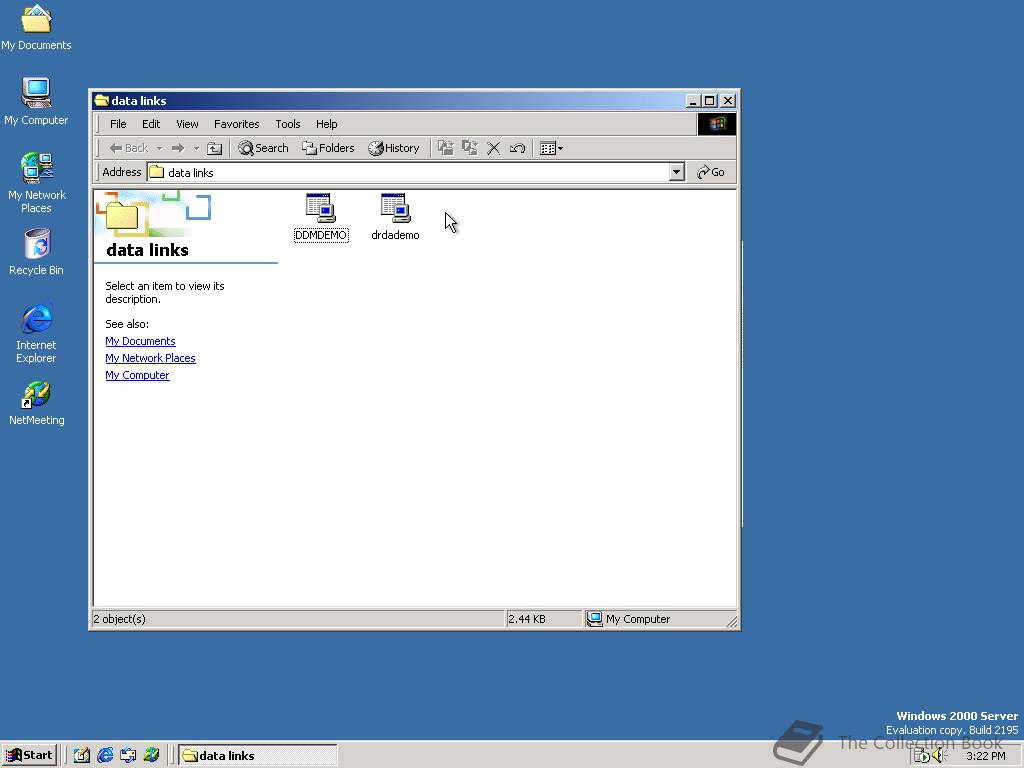Launch Outlook Express from quick launch

click(x=128, y=755)
